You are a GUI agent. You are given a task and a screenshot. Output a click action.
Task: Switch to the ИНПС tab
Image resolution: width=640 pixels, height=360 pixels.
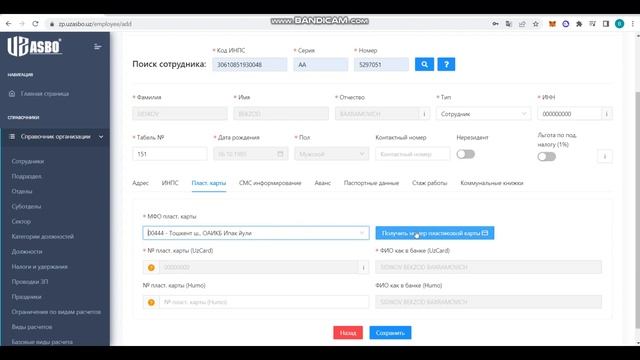pos(170,183)
